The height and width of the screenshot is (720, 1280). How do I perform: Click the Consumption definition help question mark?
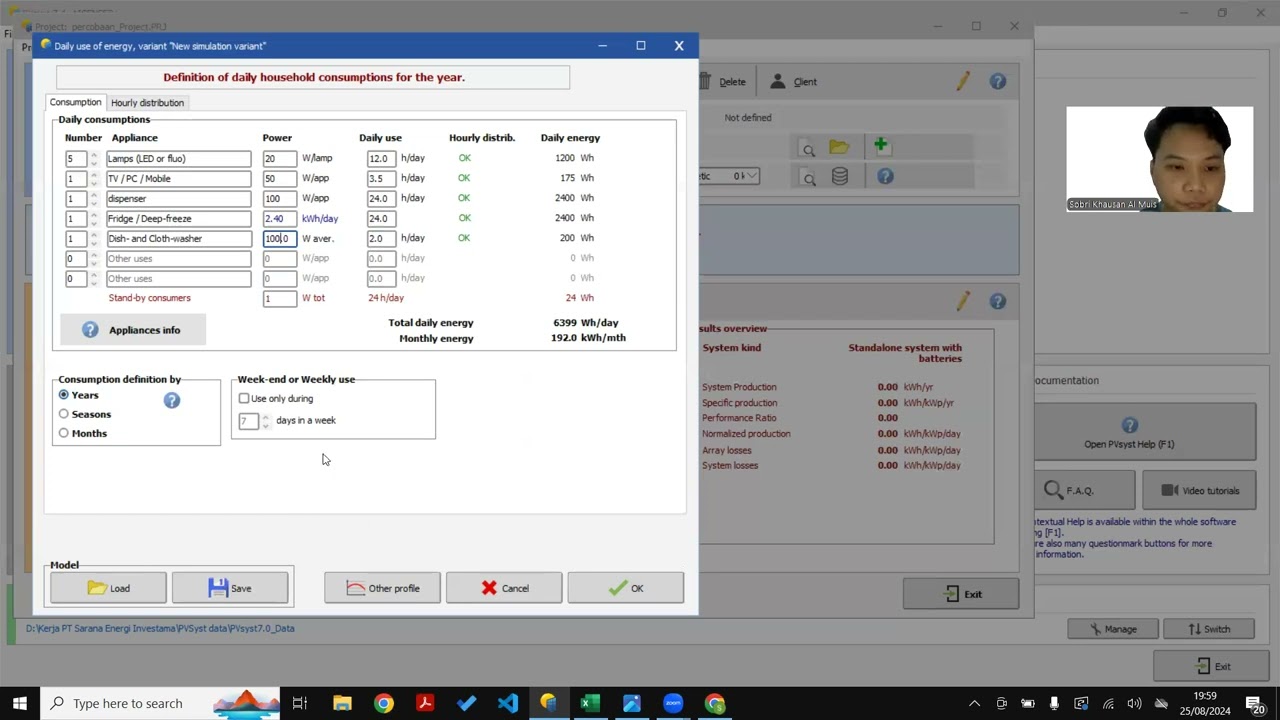172,400
